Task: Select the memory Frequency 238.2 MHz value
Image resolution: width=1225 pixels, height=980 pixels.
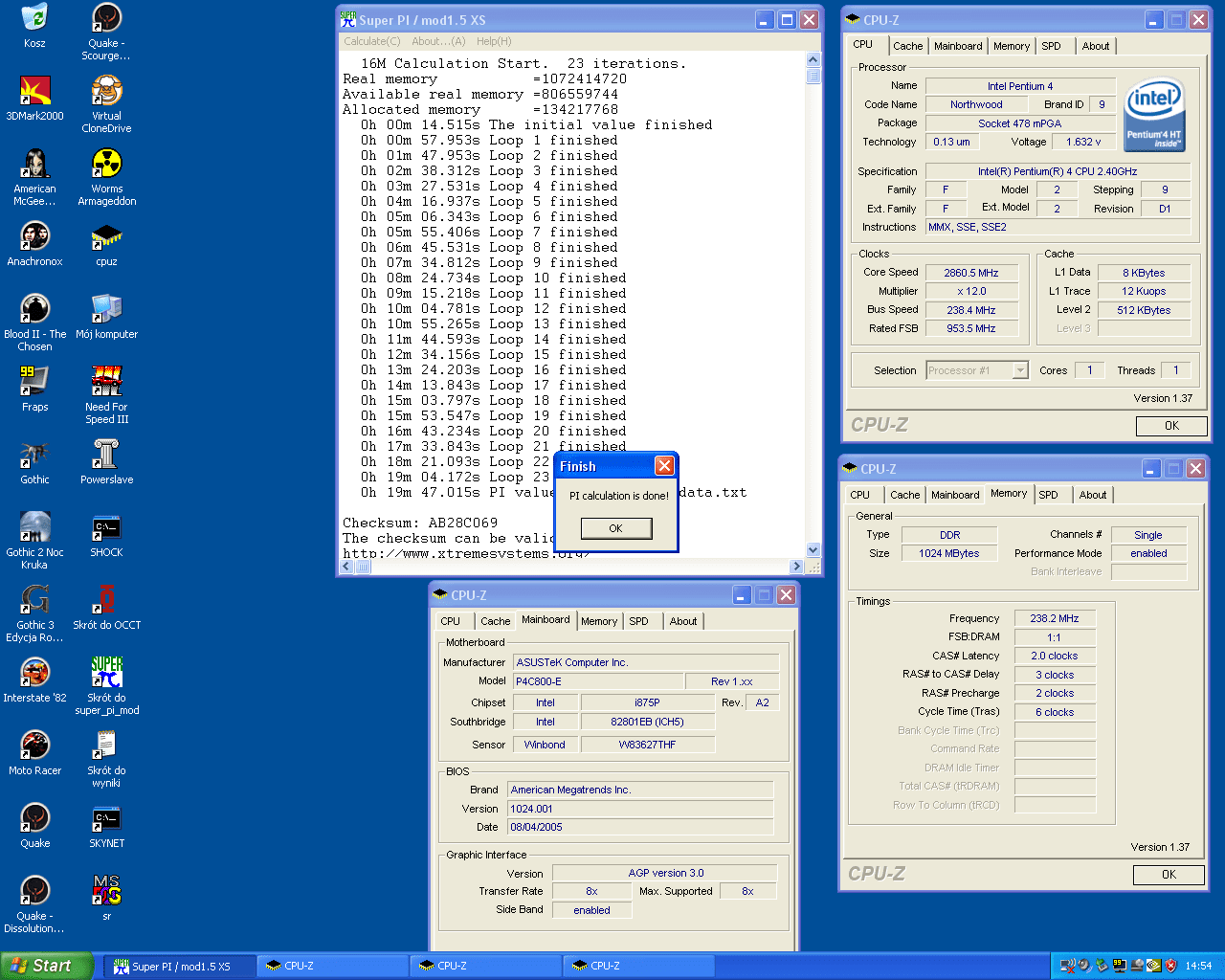Action: coord(1054,618)
